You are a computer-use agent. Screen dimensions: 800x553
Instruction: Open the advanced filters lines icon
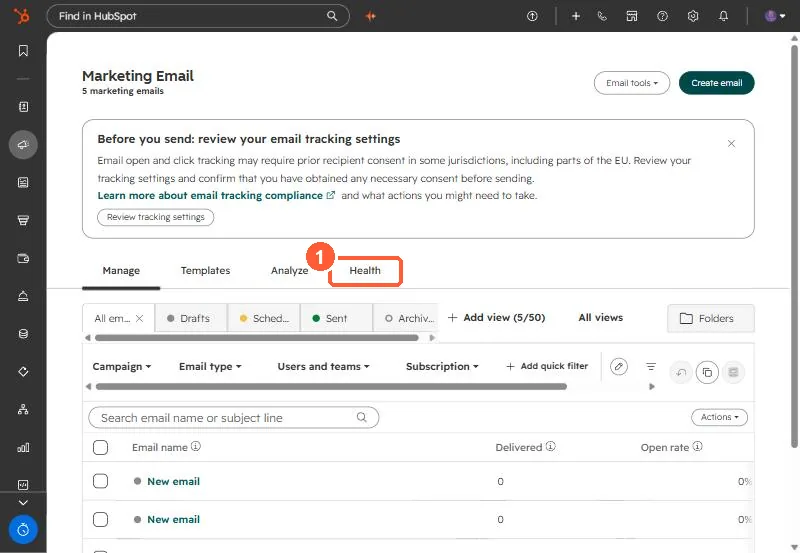tap(651, 366)
